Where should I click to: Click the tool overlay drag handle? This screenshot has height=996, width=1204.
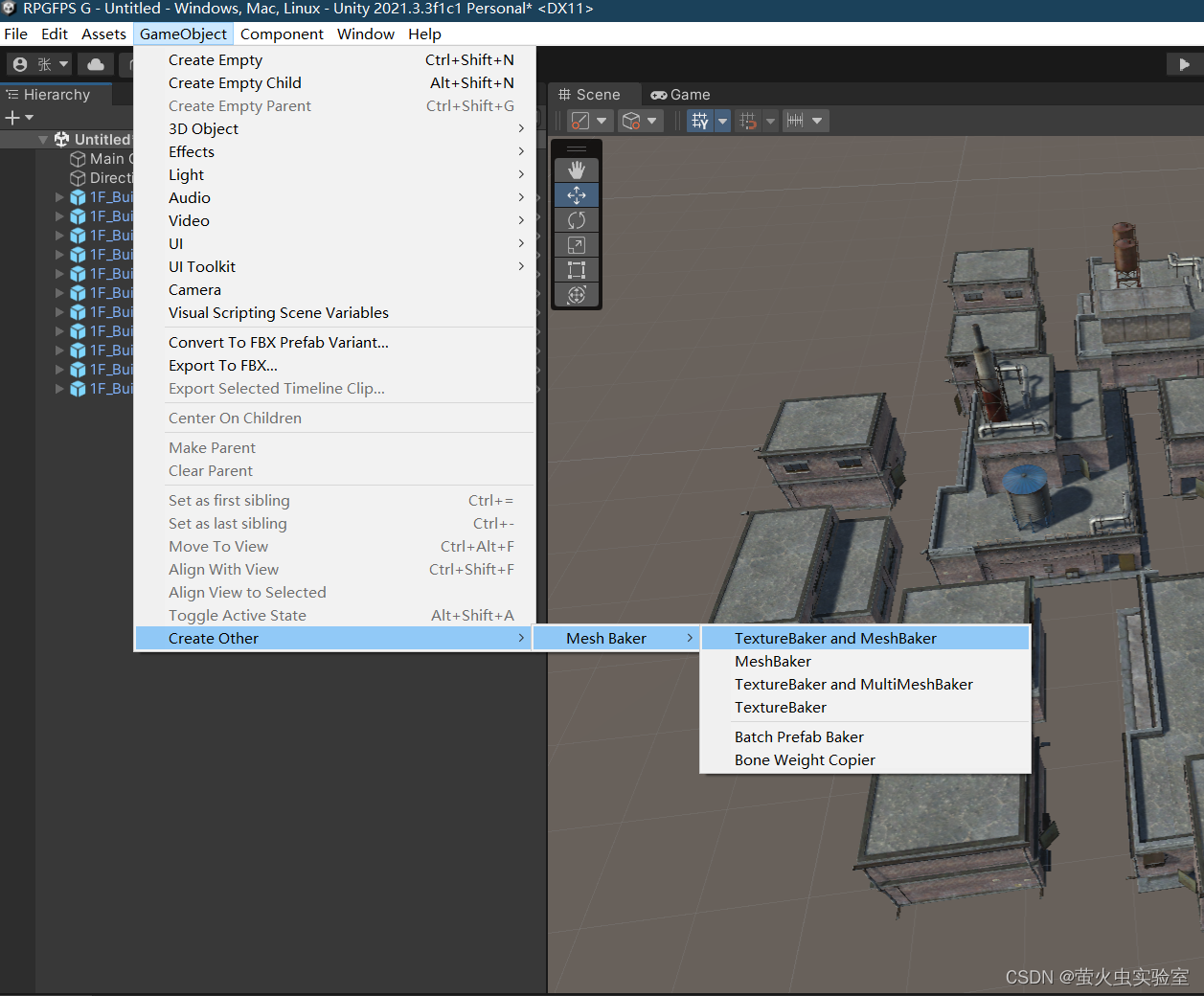coord(577,148)
